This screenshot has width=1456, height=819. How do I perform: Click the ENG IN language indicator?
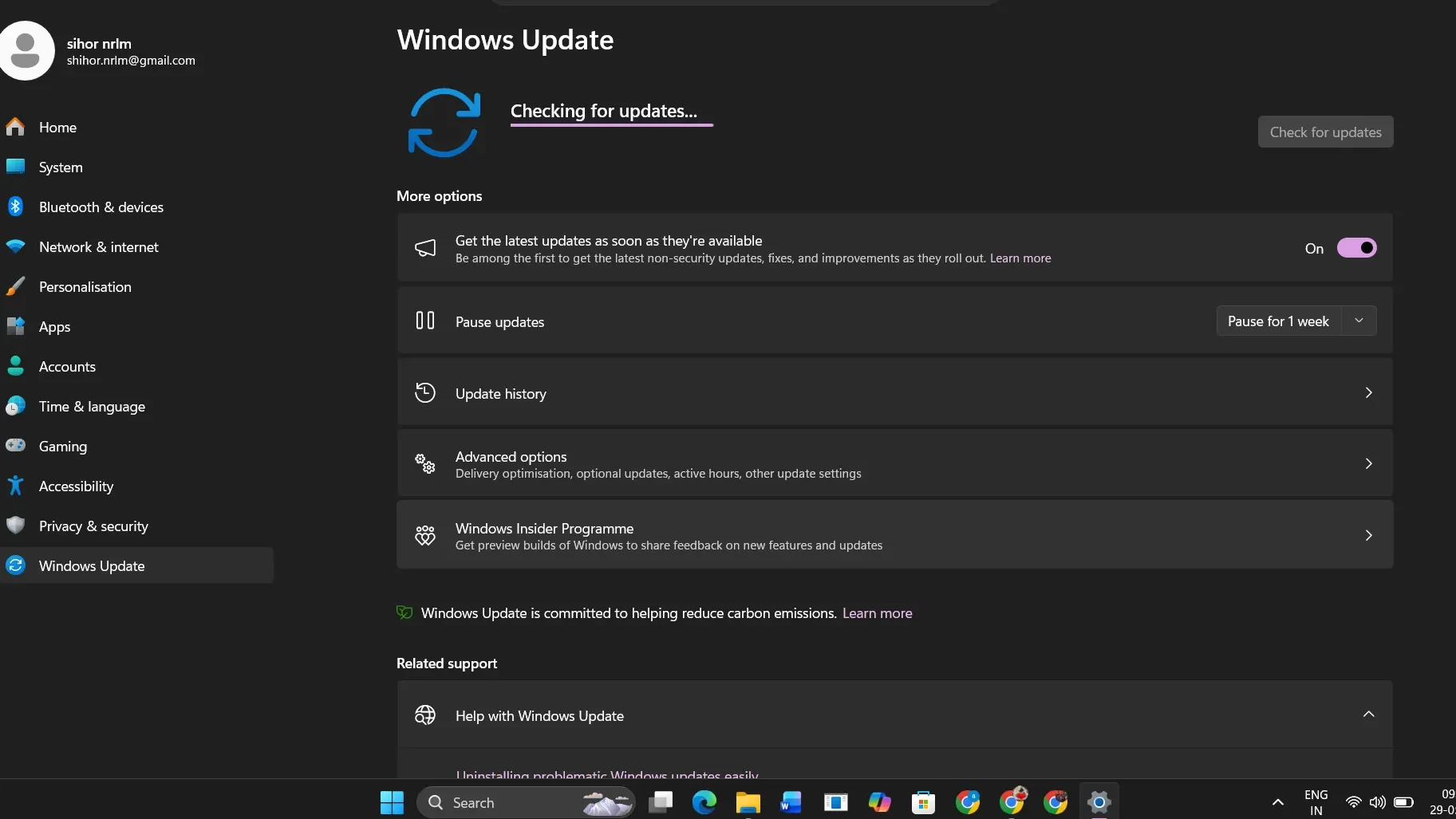click(x=1316, y=802)
